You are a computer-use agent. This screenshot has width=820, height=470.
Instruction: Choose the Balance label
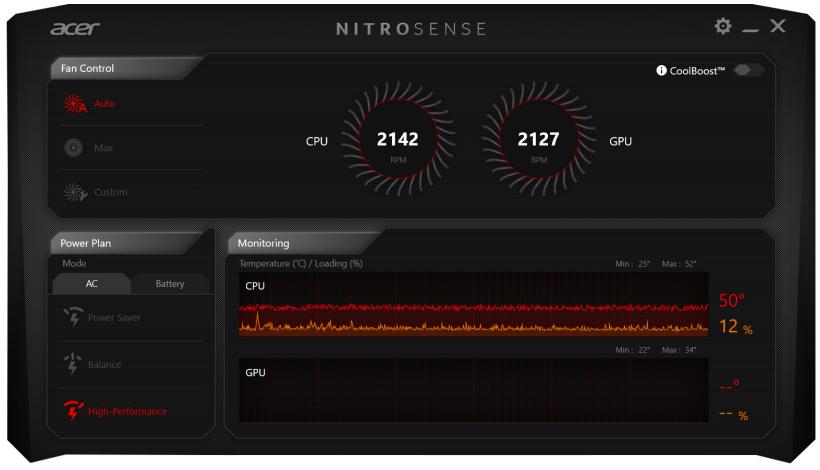pos(105,364)
